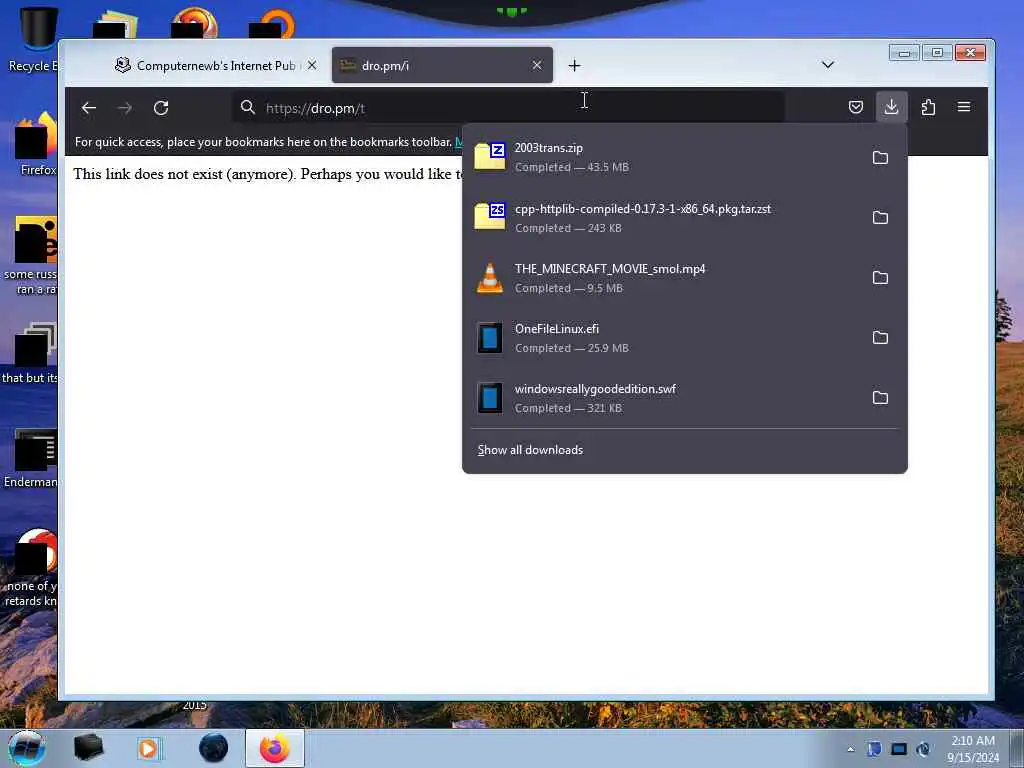This screenshot has width=1024, height=768.
Task: Close the Computernewb's Internet Pub tab
Action: (312, 65)
